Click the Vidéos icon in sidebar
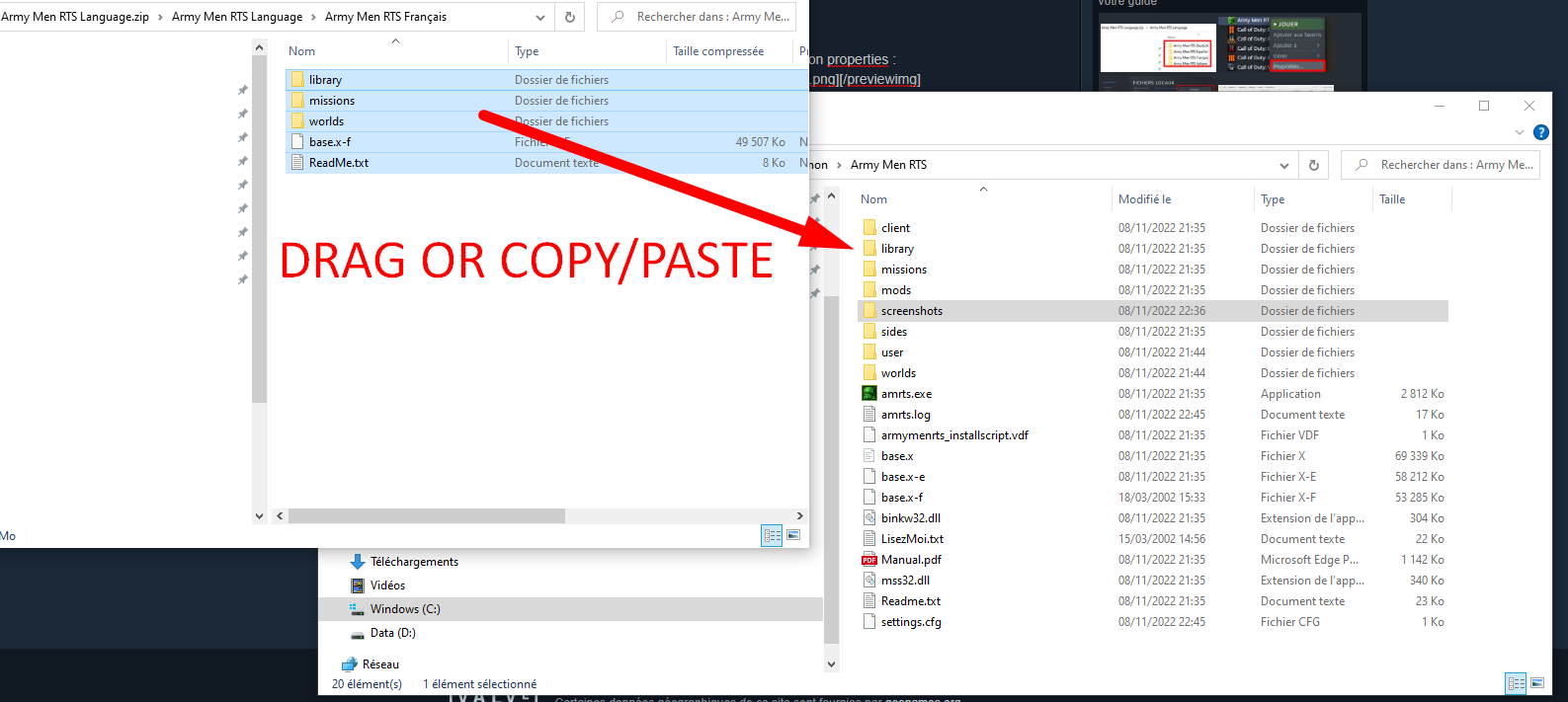The image size is (1568, 702). 358,585
